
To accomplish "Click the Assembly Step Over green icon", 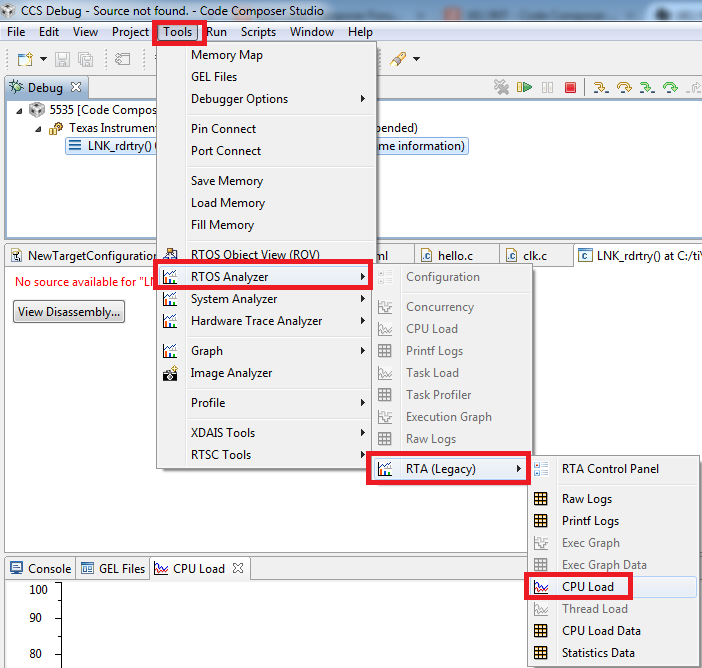I will coord(670,87).
